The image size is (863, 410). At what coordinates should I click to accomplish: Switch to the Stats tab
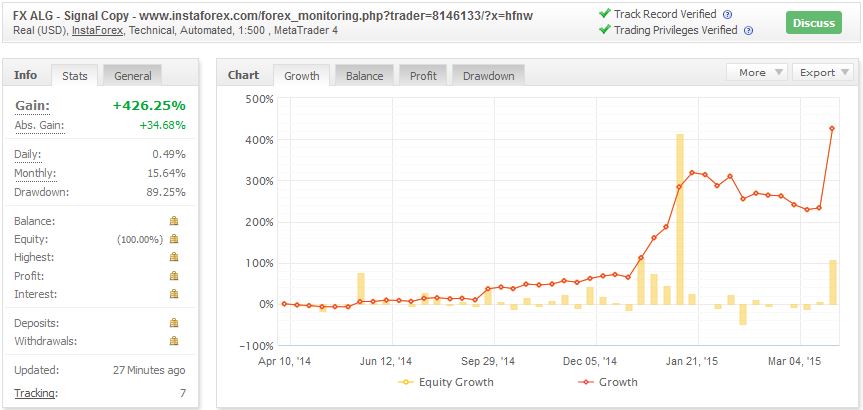[74, 76]
